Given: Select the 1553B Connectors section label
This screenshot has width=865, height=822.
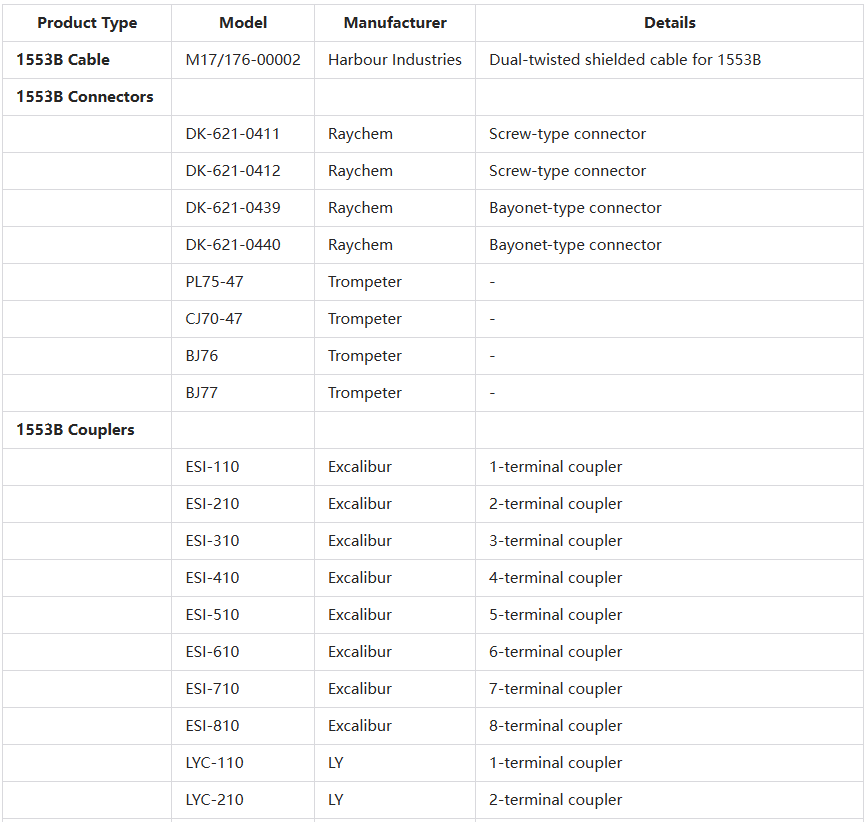Looking at the screenshot, I should click(85, 97).
